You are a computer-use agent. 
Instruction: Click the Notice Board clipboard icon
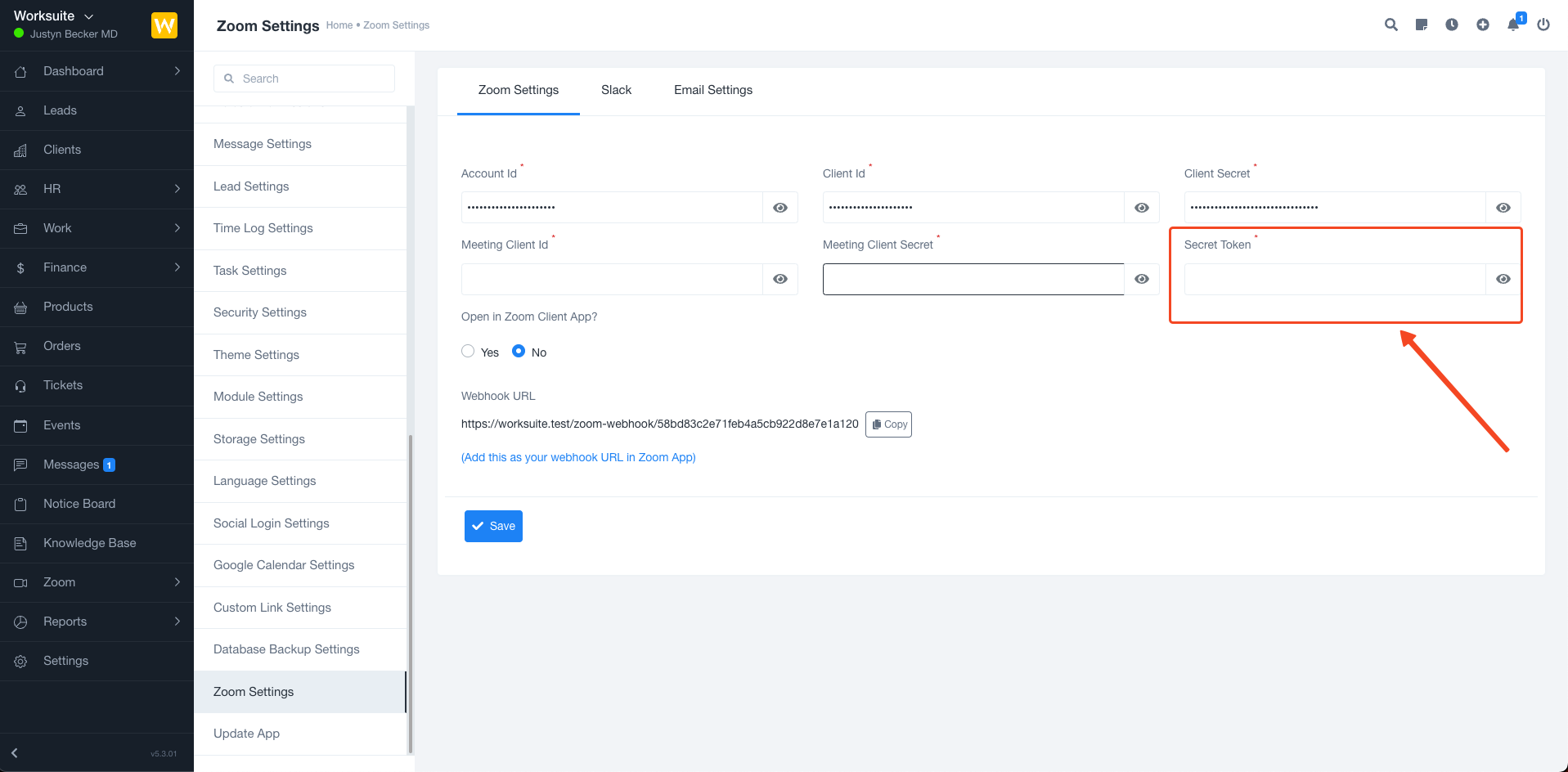click(x=20, y=504)
